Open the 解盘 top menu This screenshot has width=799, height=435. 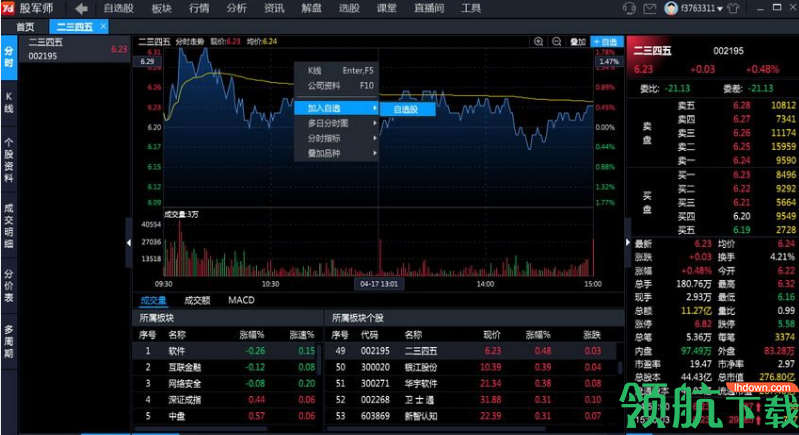[x=311, y=8]
